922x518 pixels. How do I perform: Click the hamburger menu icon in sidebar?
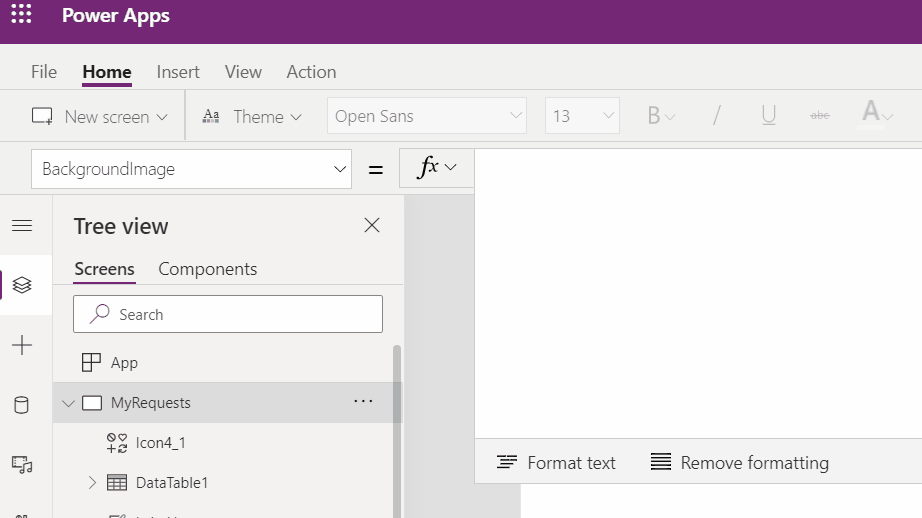pos(22,226)
